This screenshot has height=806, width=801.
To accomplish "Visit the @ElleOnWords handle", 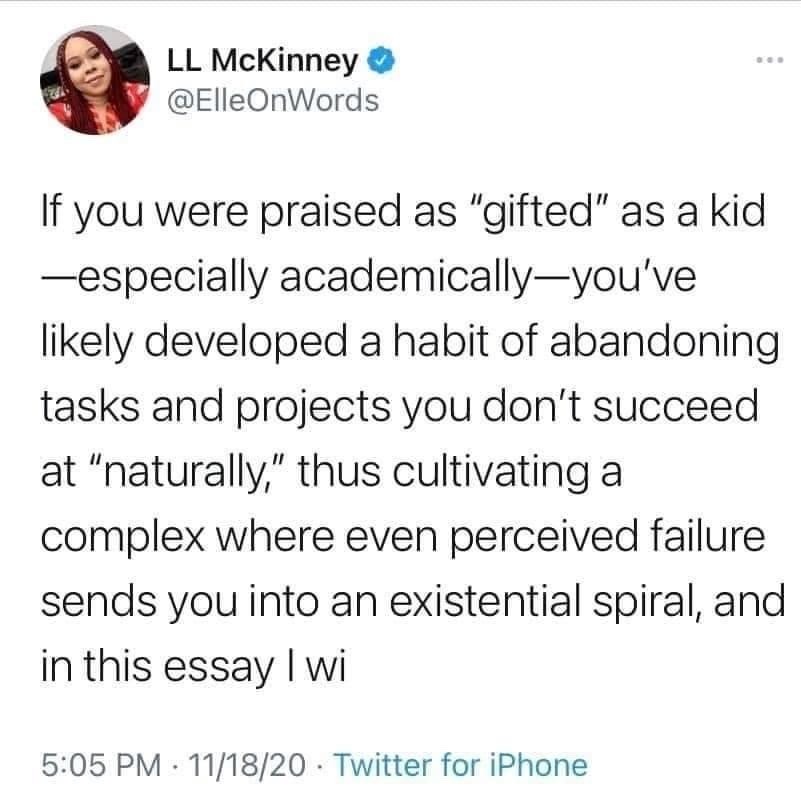I will (x=273, y=101).
